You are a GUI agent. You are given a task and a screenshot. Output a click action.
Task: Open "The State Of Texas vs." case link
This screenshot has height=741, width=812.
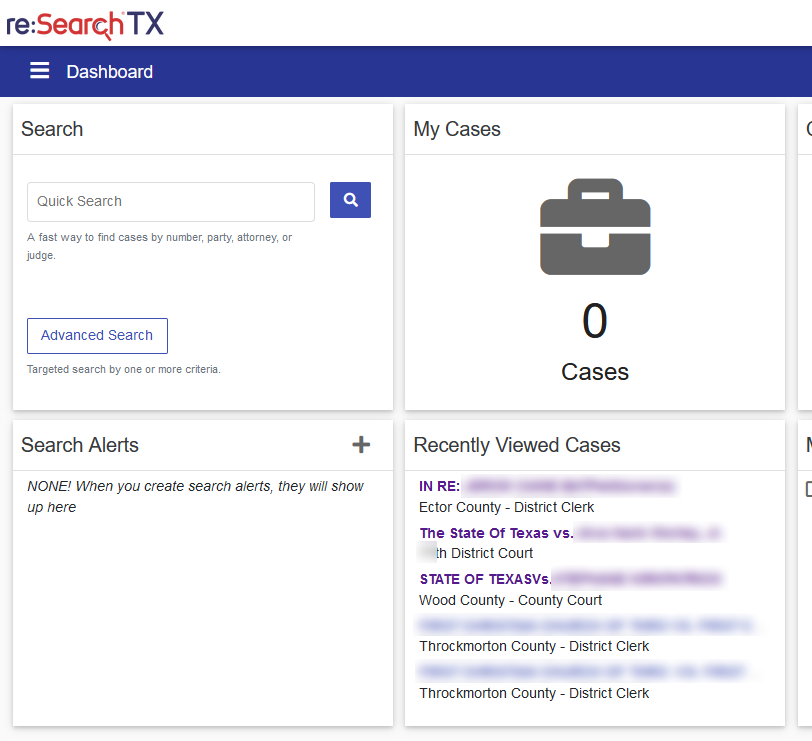[x=569, y=533]
